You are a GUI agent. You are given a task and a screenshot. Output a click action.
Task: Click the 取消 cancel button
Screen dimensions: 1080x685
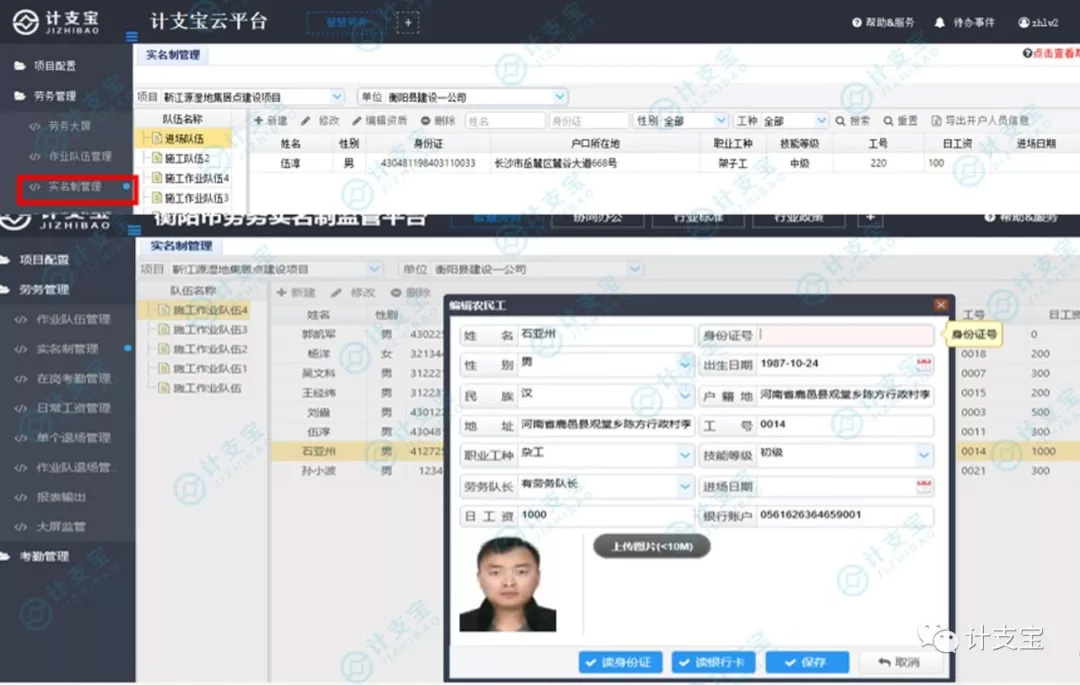coord(900,662)
